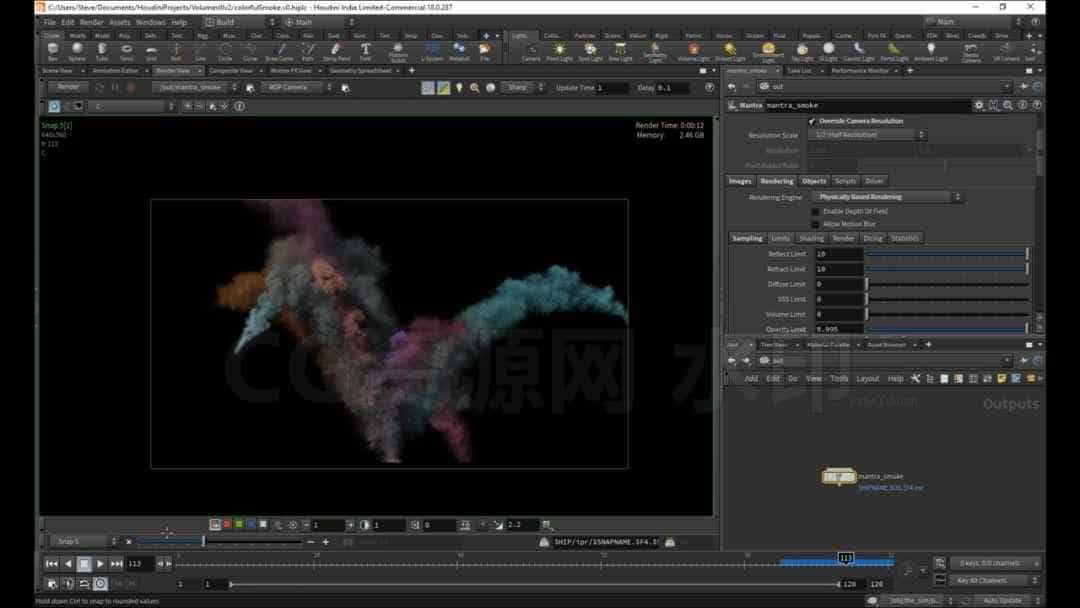Open the ROP Camera dropdown
The height and width of the screenshot is (608, 1080).
[x=296, y=87]
